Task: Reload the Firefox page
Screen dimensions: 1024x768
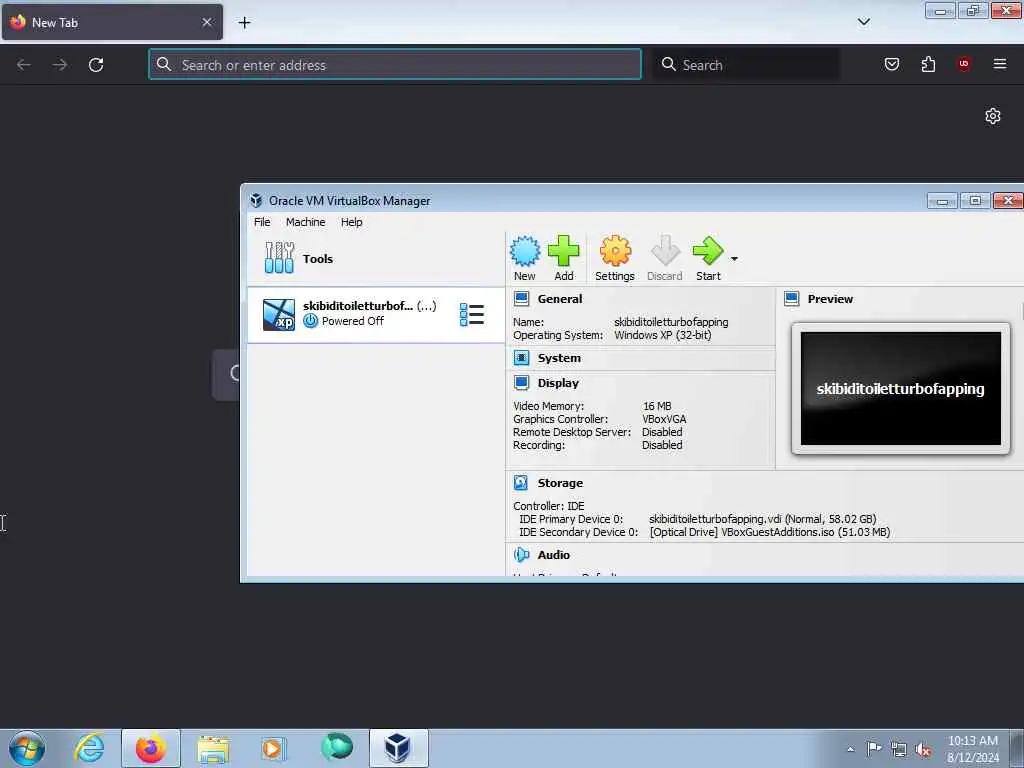Action: (96, 65)
